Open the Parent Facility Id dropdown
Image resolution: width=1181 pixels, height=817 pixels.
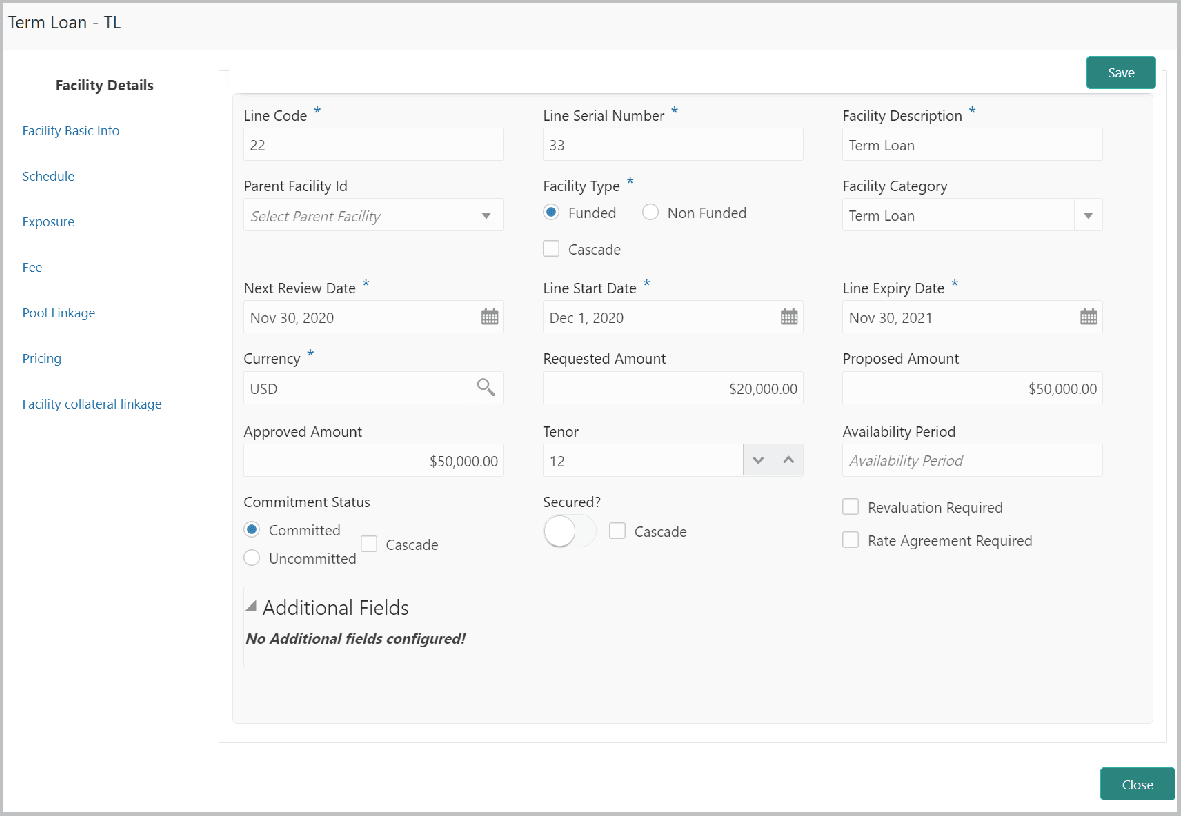pos(486,216)
